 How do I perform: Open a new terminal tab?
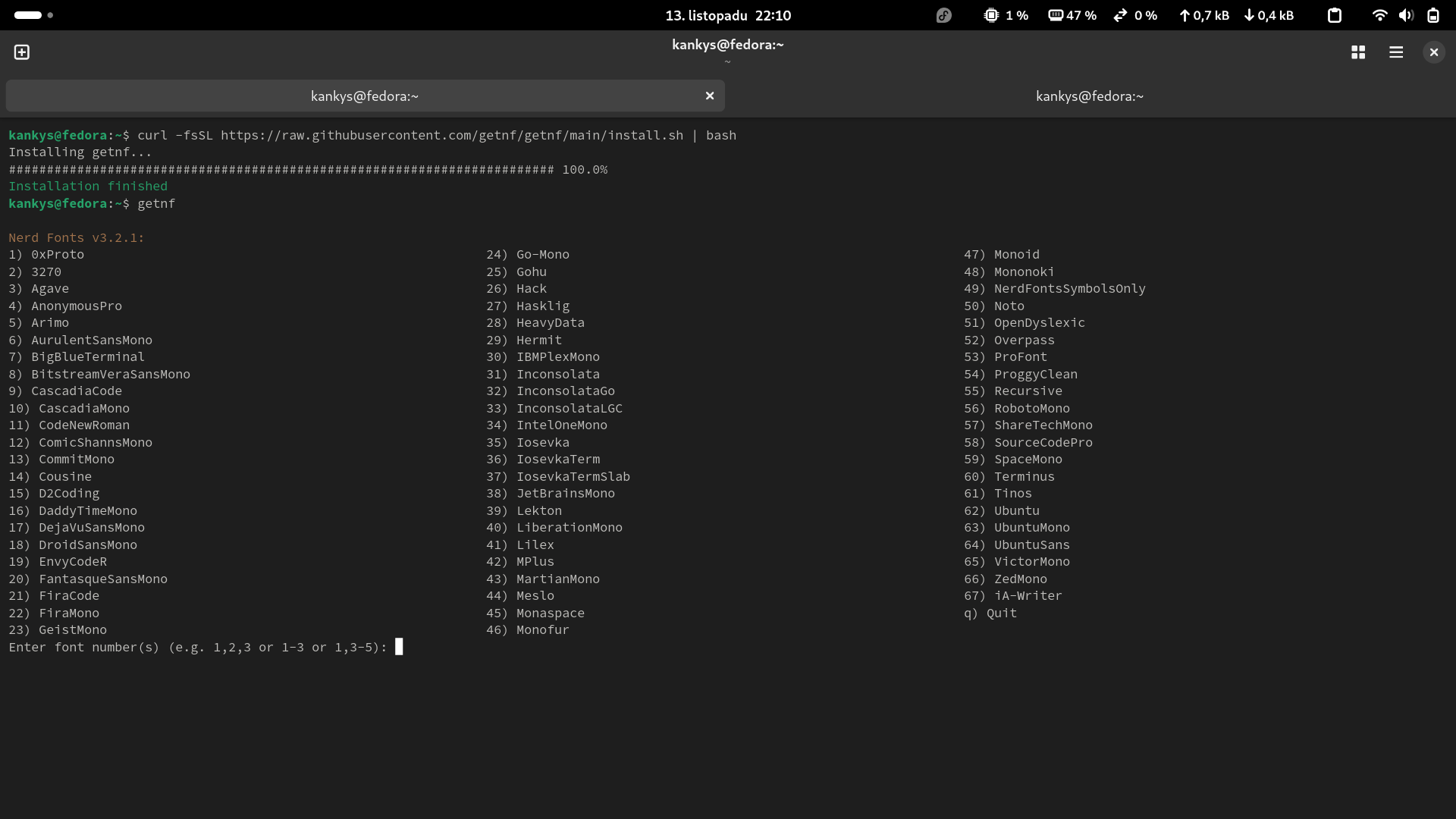tap(22, 52)
